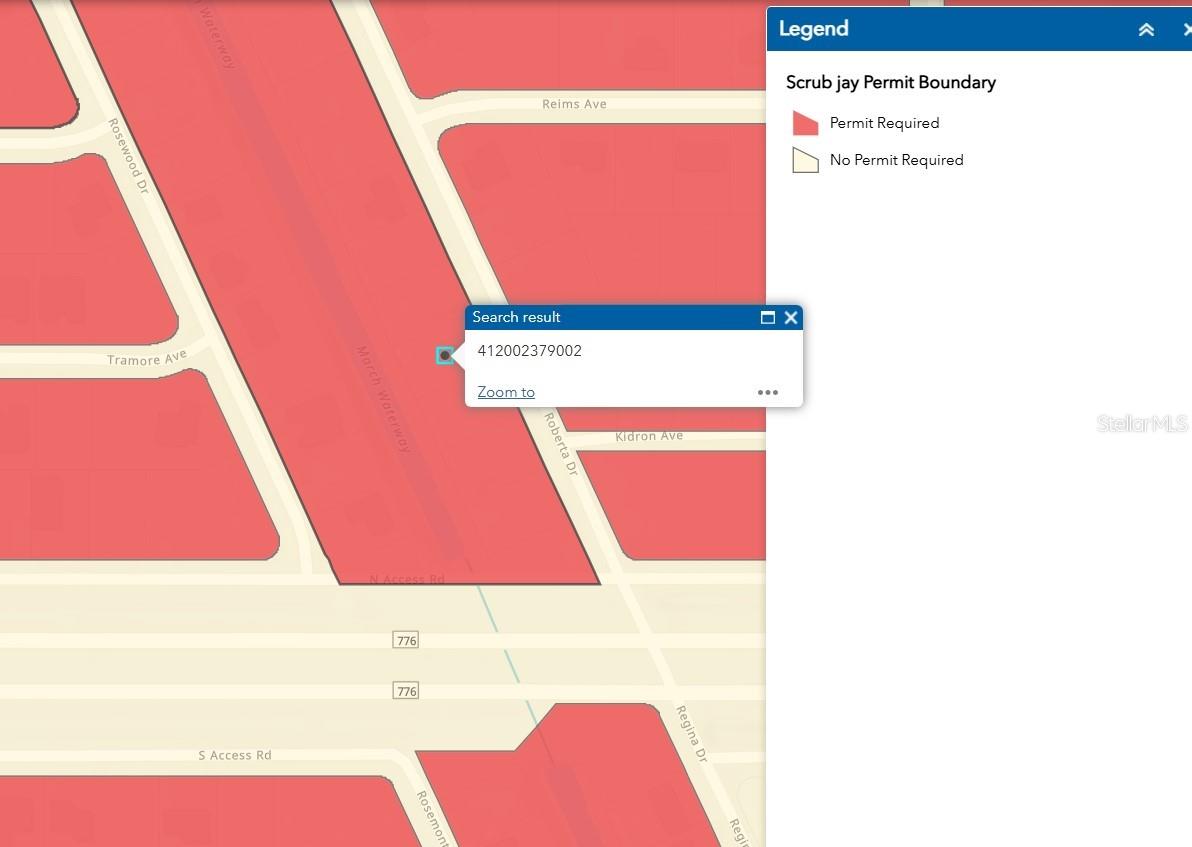
Task: Click the upper 776 highway shield
Action: 406,640
